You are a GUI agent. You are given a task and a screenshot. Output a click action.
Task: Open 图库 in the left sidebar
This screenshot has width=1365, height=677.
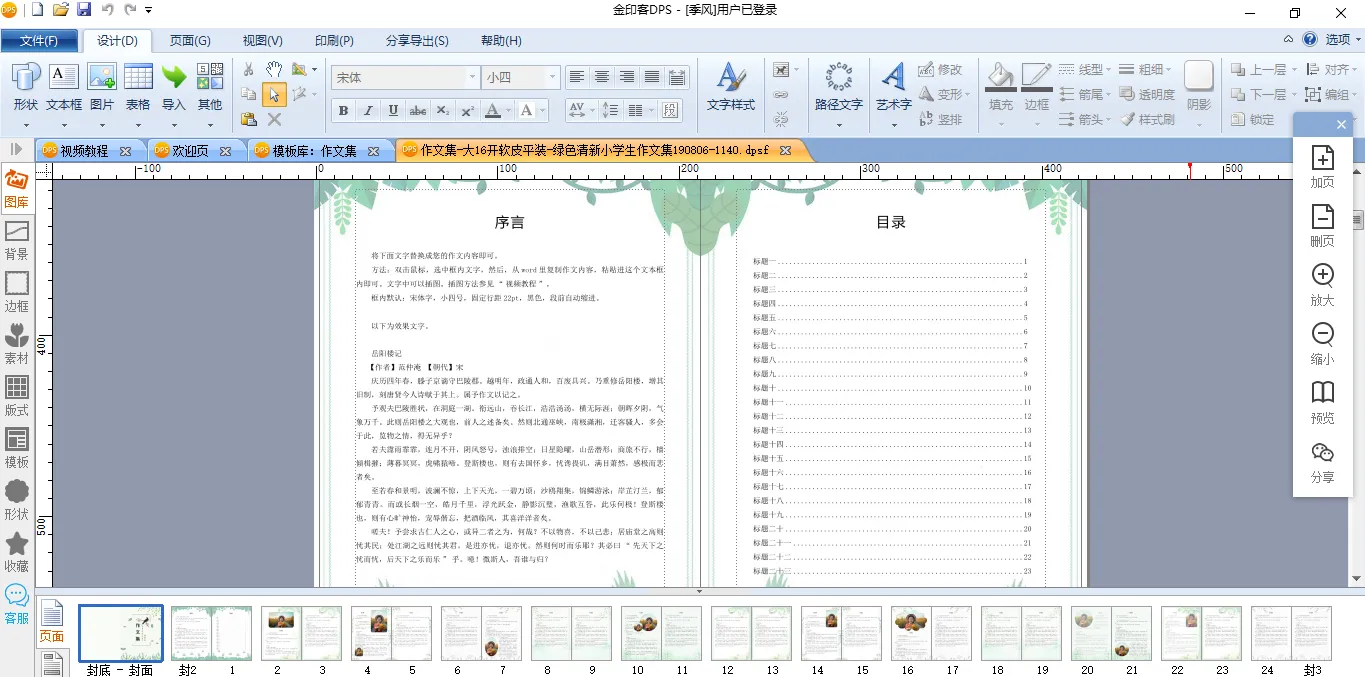pyautogui.click(x=17, y=189)
